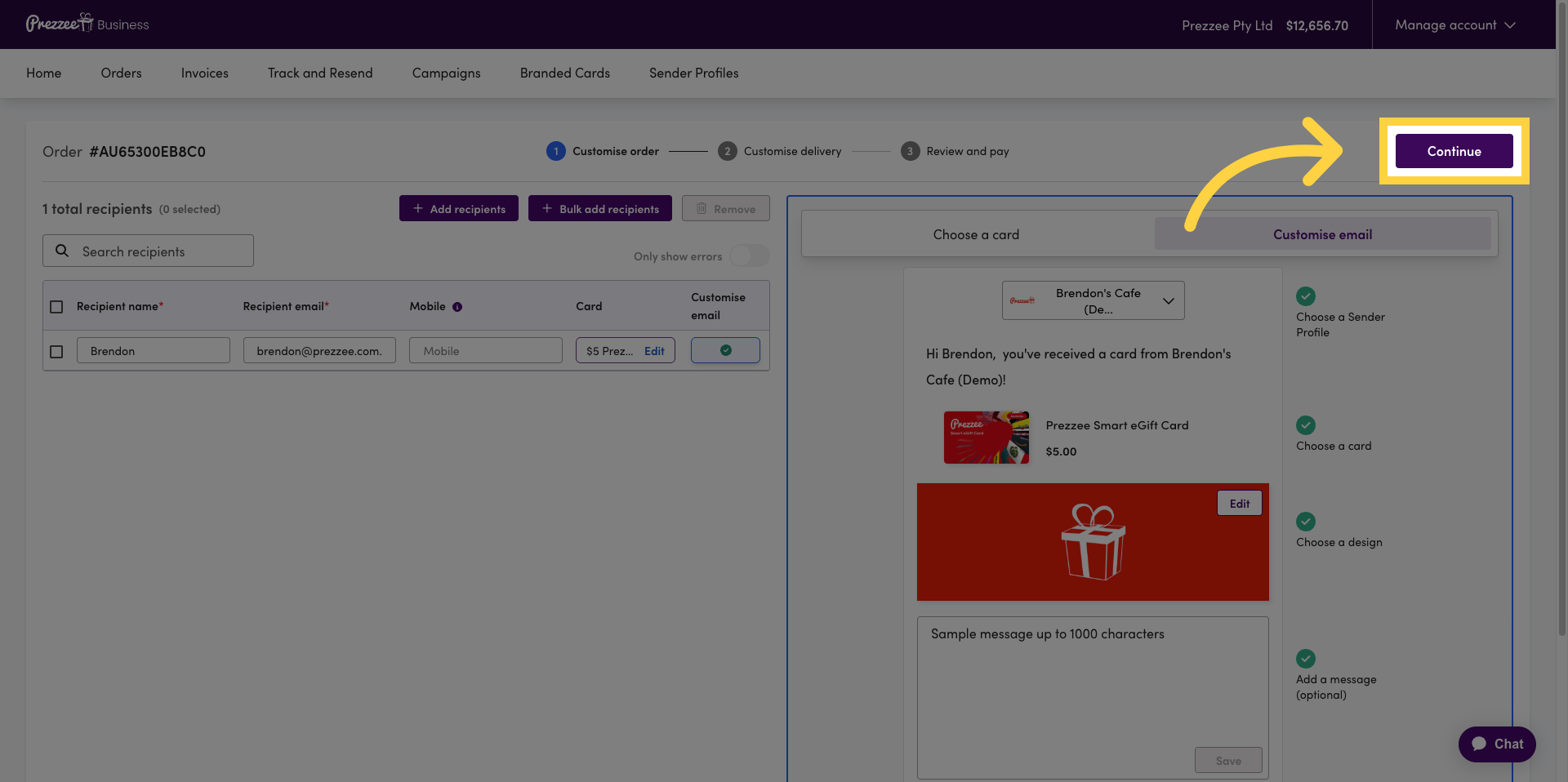Go to Branded Cards page

565,73
